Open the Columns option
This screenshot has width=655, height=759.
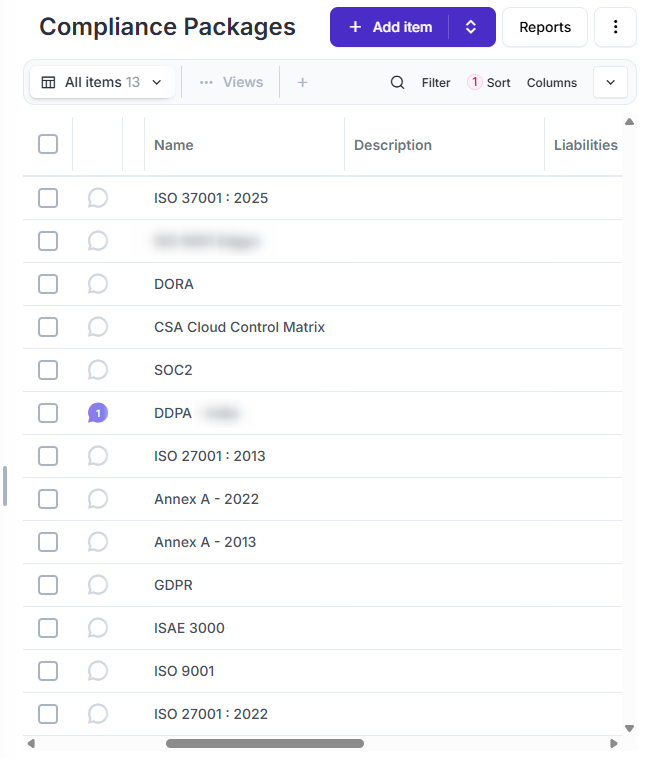tap(551, 83)
